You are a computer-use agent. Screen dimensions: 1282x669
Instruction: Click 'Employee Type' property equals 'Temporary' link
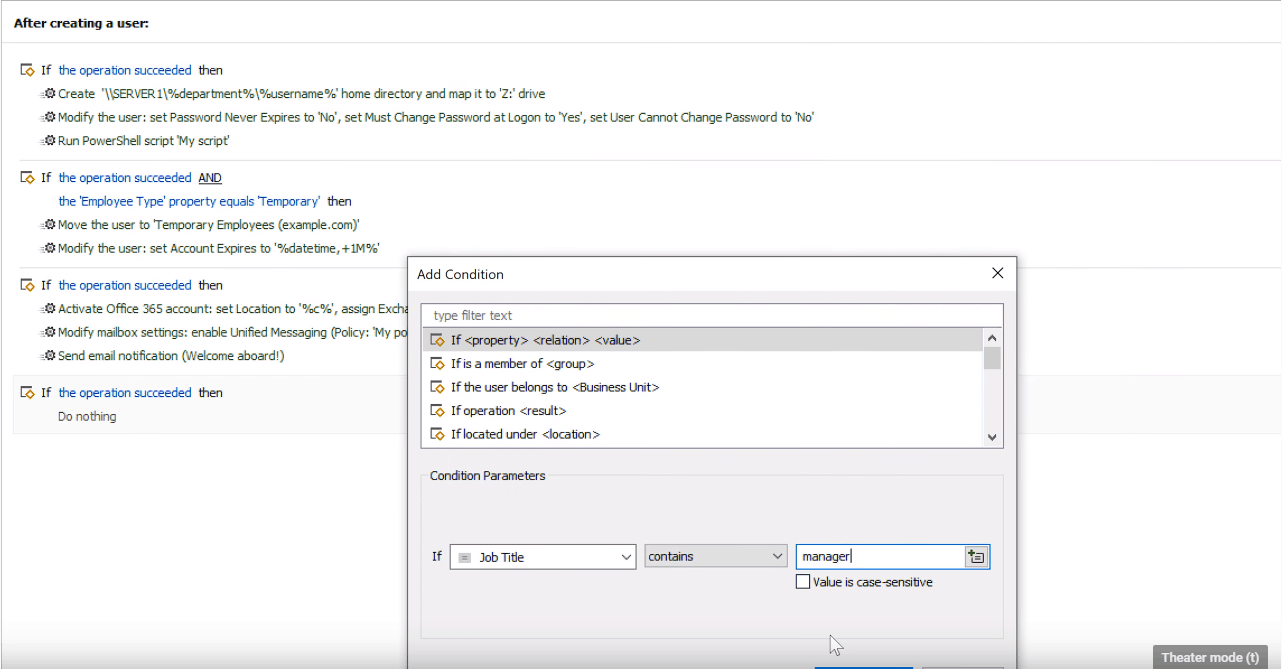click(189, 201)
